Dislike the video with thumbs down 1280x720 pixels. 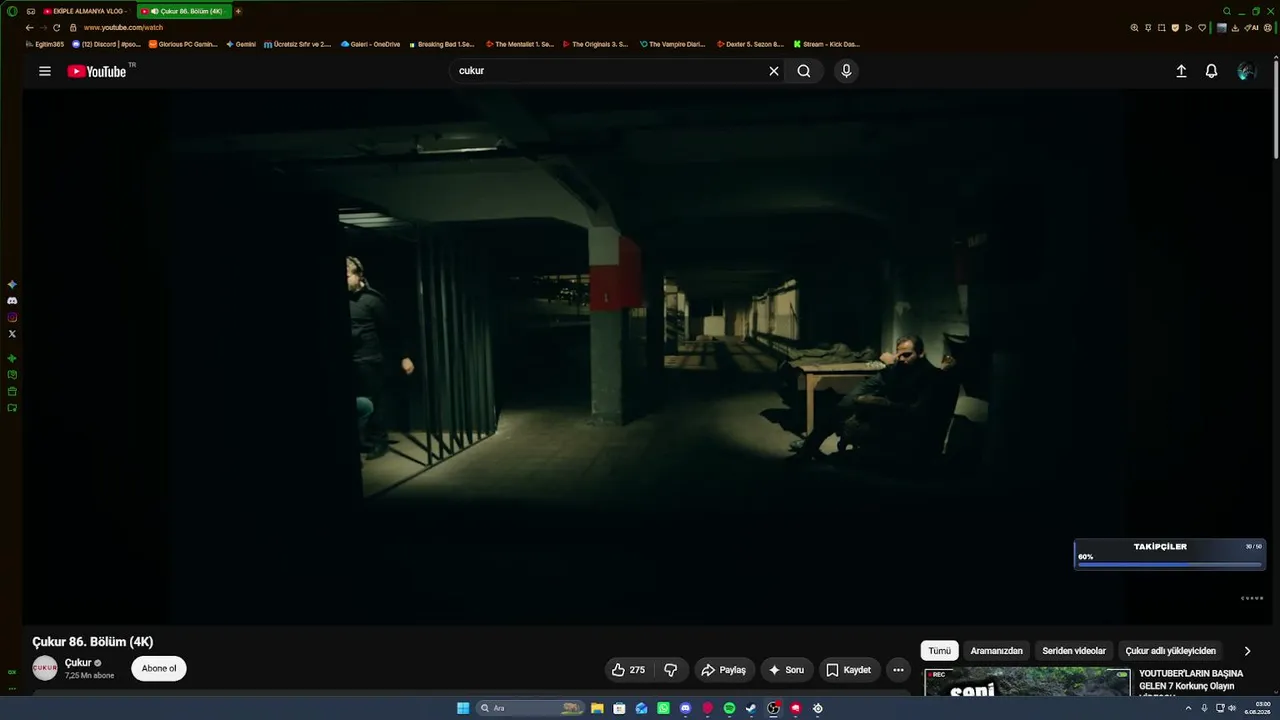click(x=671, y=670)
